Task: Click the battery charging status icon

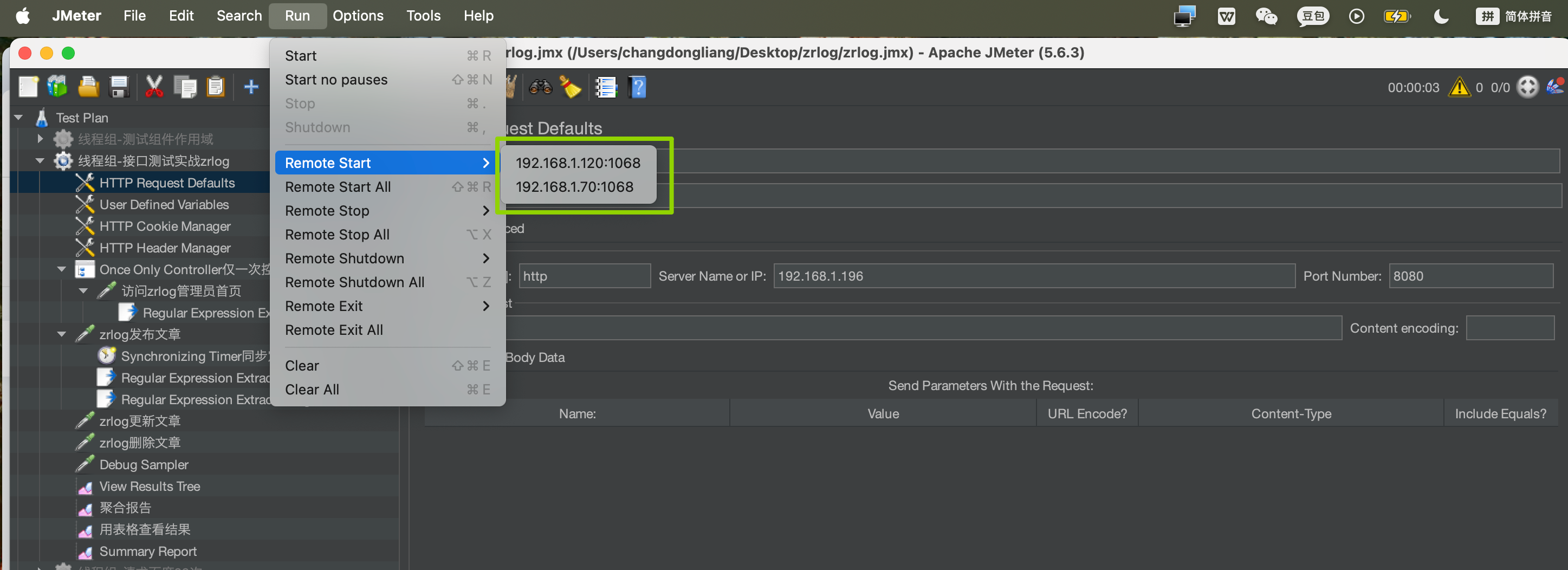Action: [1396, 16]
